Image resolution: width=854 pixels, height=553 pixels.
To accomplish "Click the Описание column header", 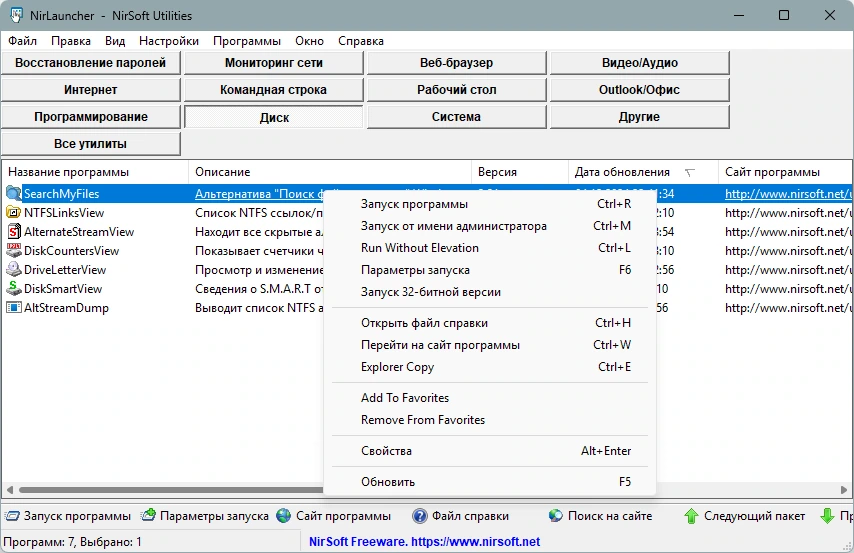I will [x=330, y=172].
